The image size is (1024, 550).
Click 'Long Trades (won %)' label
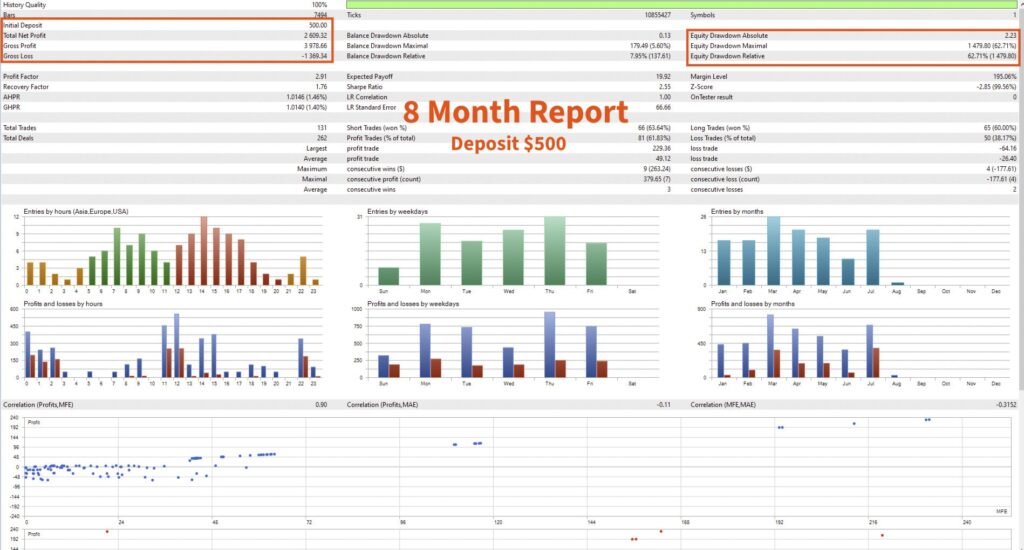[720, 128]
